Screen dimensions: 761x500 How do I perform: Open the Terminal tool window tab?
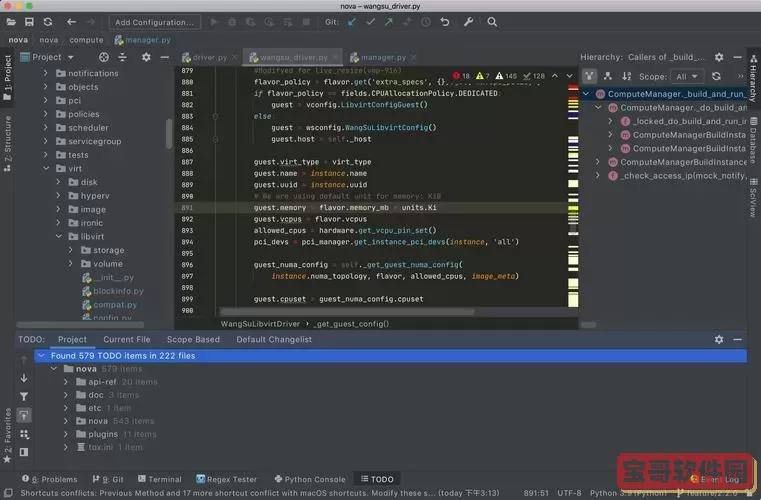click(160, 479)
